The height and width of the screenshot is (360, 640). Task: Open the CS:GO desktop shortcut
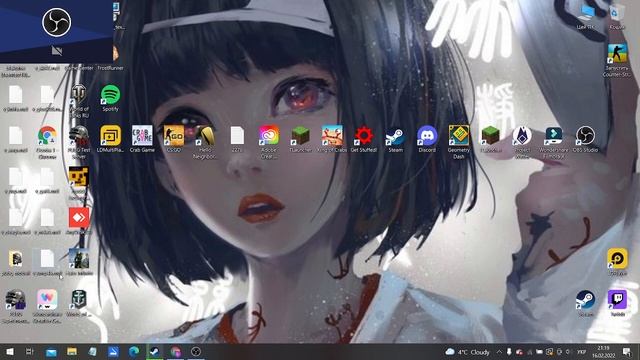coord(174,136)
